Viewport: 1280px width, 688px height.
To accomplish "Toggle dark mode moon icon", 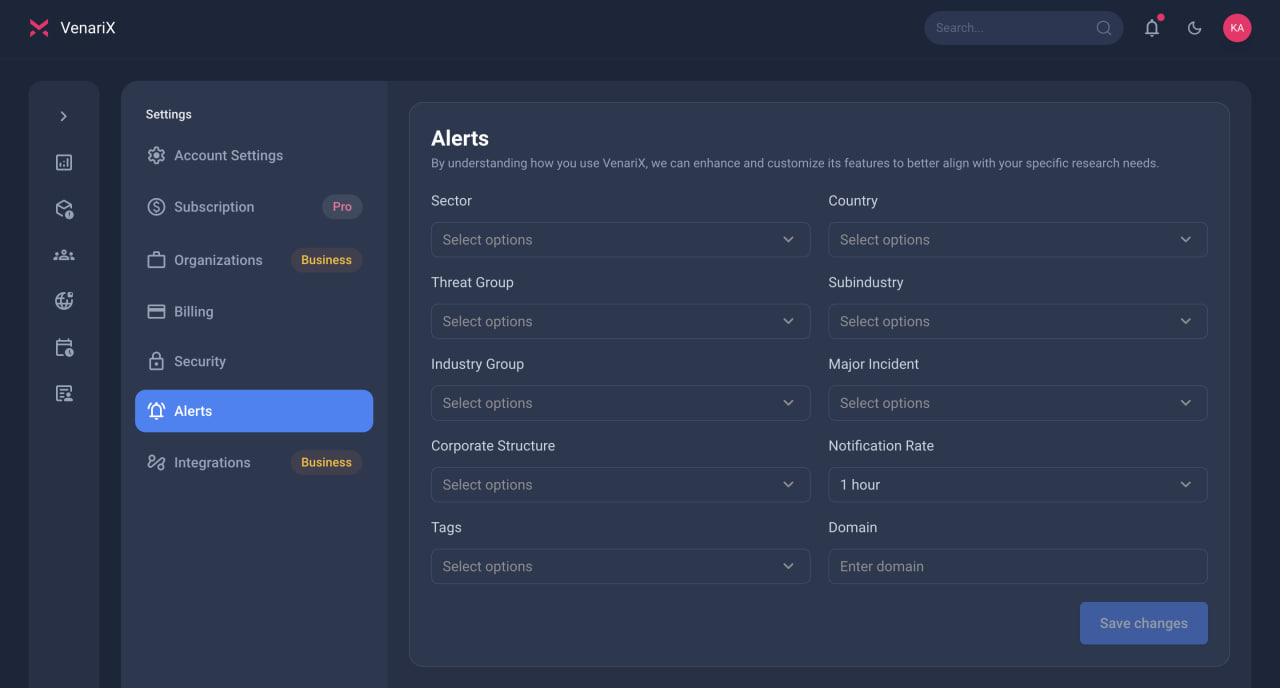I will (x=1194, y=28).
